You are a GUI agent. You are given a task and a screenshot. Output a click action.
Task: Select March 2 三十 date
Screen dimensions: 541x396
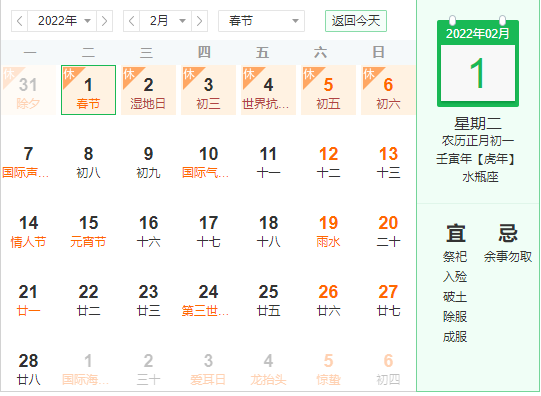point(148,369)
